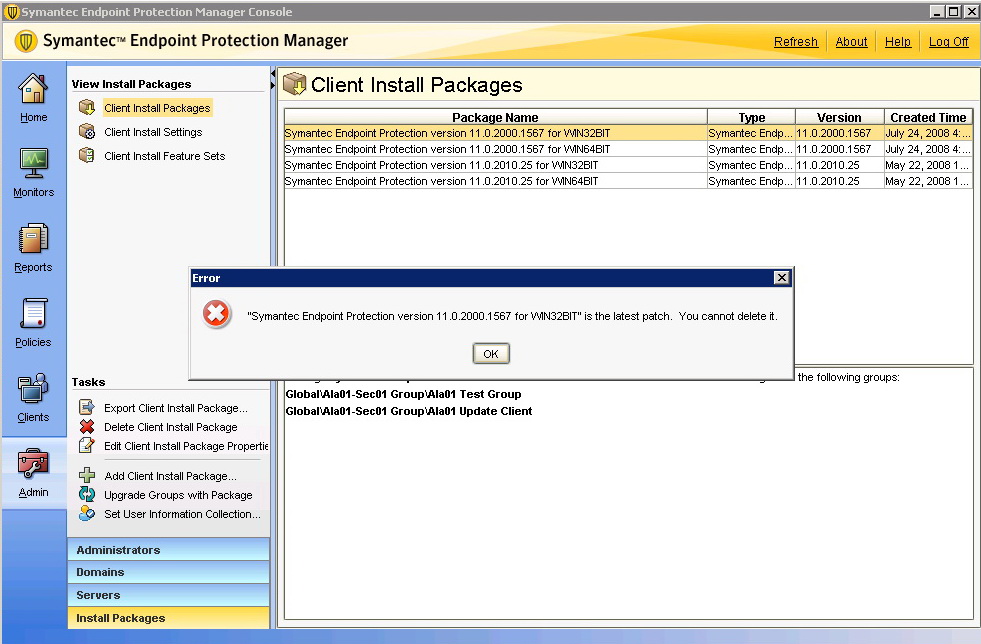Choose Set User Information Collection task
981x644 pixels.
click(182, 514)
